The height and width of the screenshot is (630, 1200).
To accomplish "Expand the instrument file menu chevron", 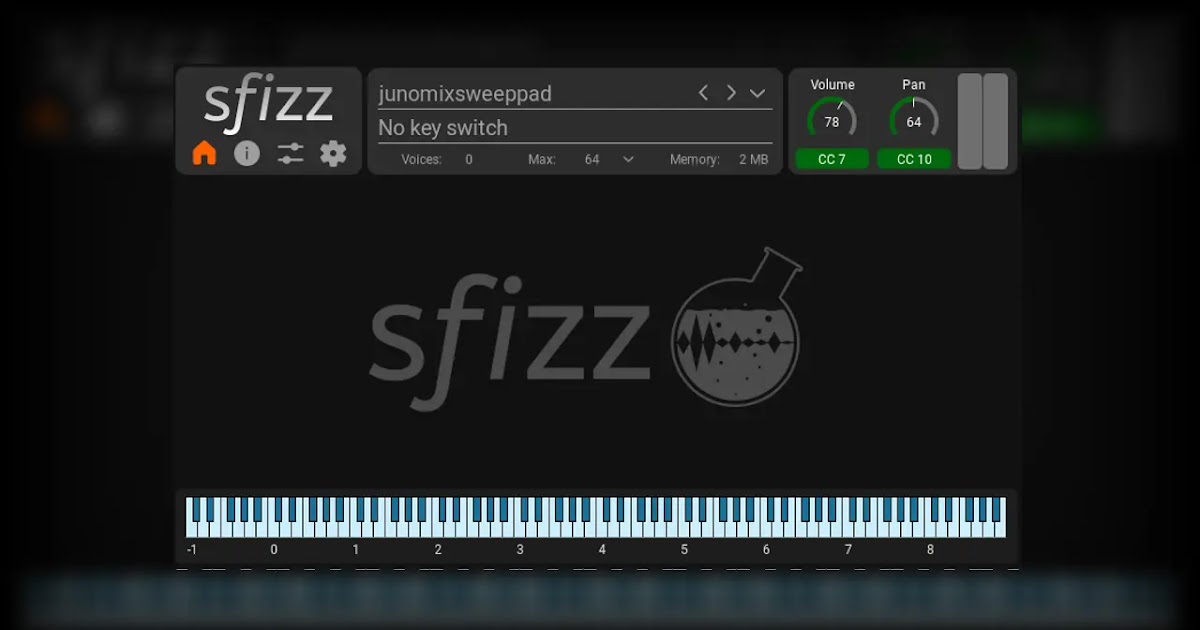I will pos(758,93).
